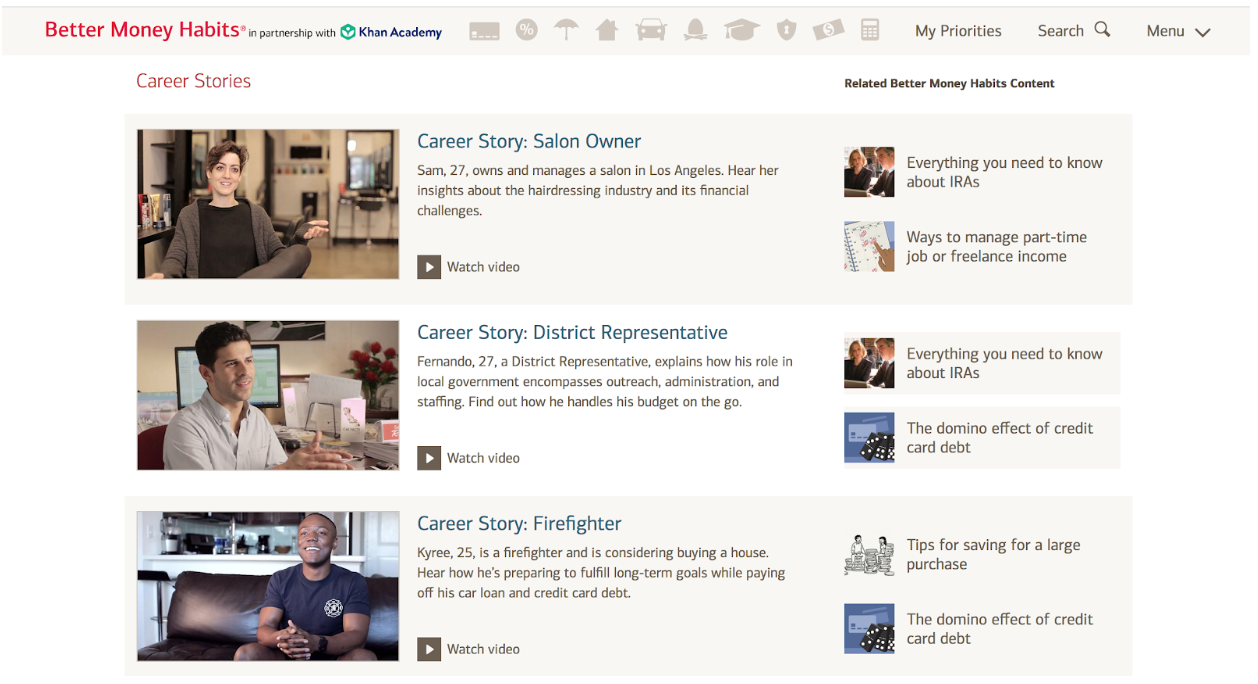Click the Fernando, 27 description text
The width and height of the screenshot is (1258, 684).
point(605,381)
